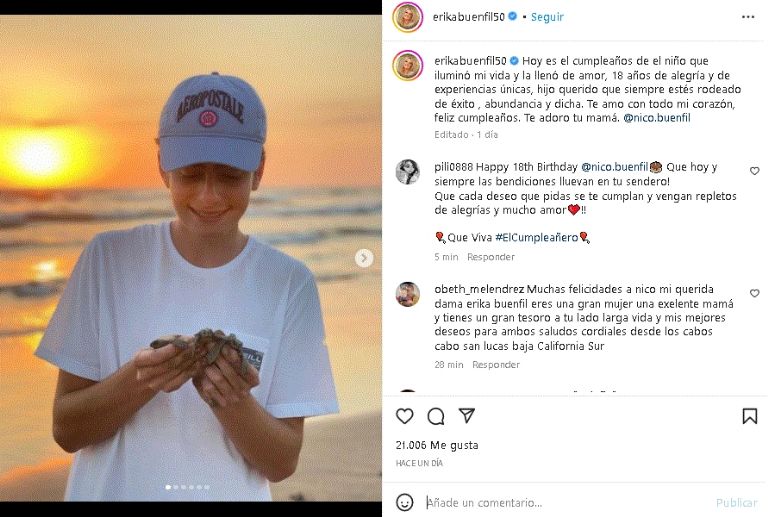Open erikabuenfil50 profile picture in header
This screenshot has height=517, width=768.
click(407, 17)
